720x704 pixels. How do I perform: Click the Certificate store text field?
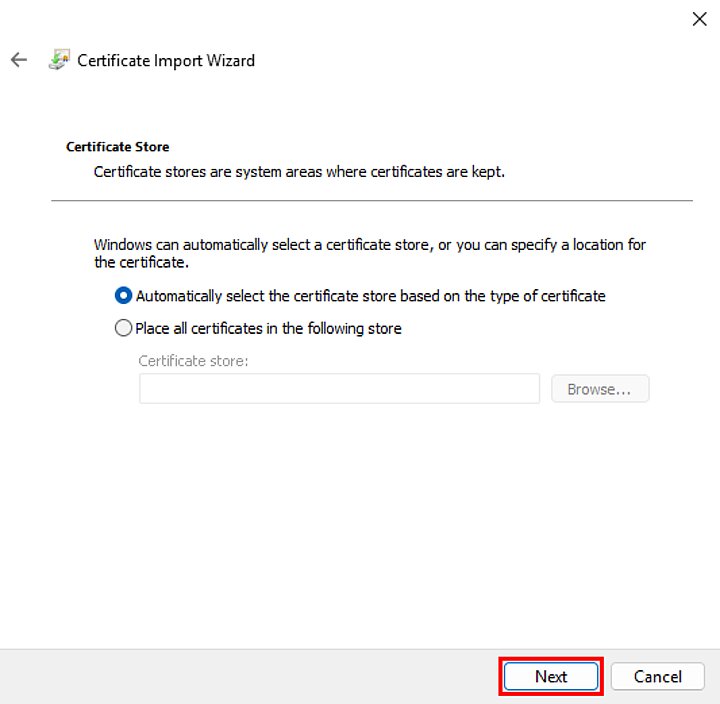click(x=339, y=389)
